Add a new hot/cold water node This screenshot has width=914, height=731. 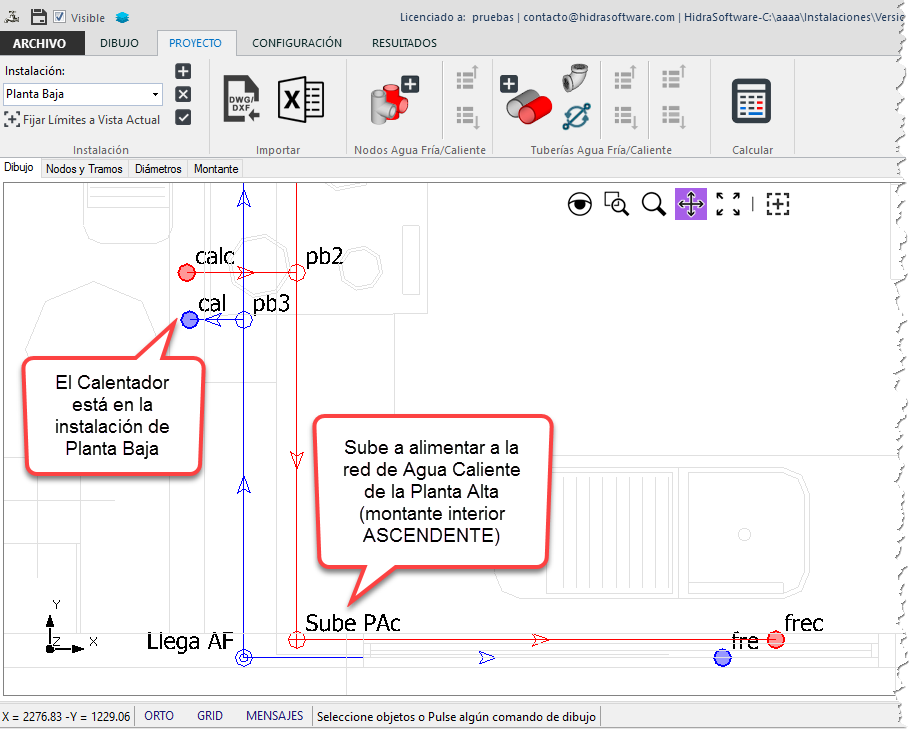click(394, 99)
